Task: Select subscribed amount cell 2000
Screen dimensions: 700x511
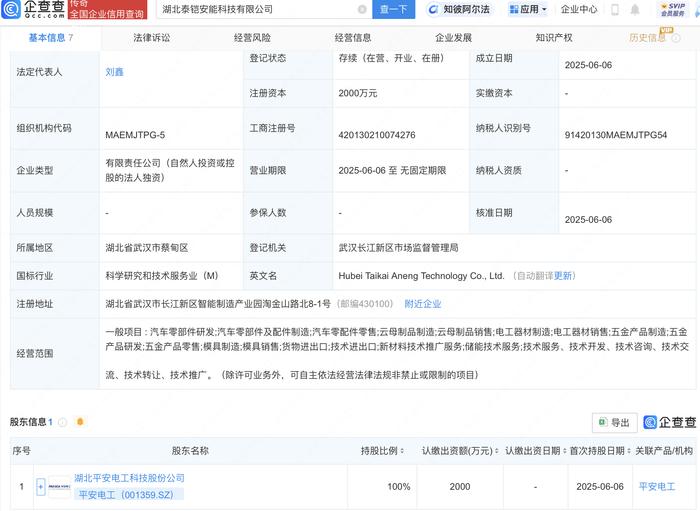Action: [x=460, y=486]
